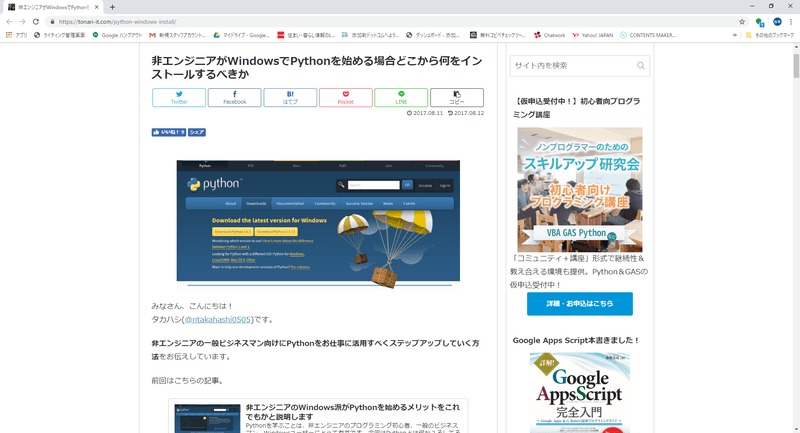Open CONTENTS MAKER bookmark
Viewport: 800px width, 433px height.
(x=648, y=35)
